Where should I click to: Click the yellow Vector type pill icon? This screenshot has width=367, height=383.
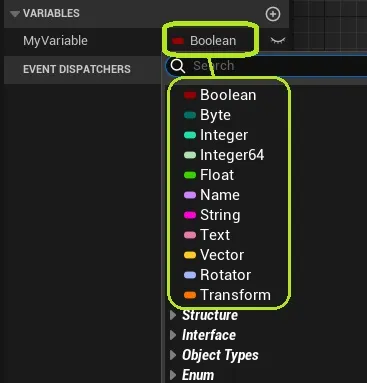(190, 255)
